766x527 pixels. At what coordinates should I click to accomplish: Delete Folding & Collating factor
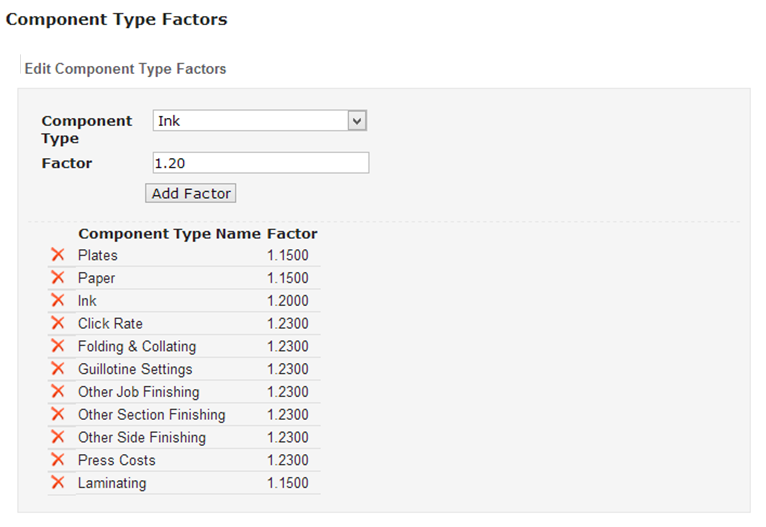pyautogui.click(x=57, y=346)
